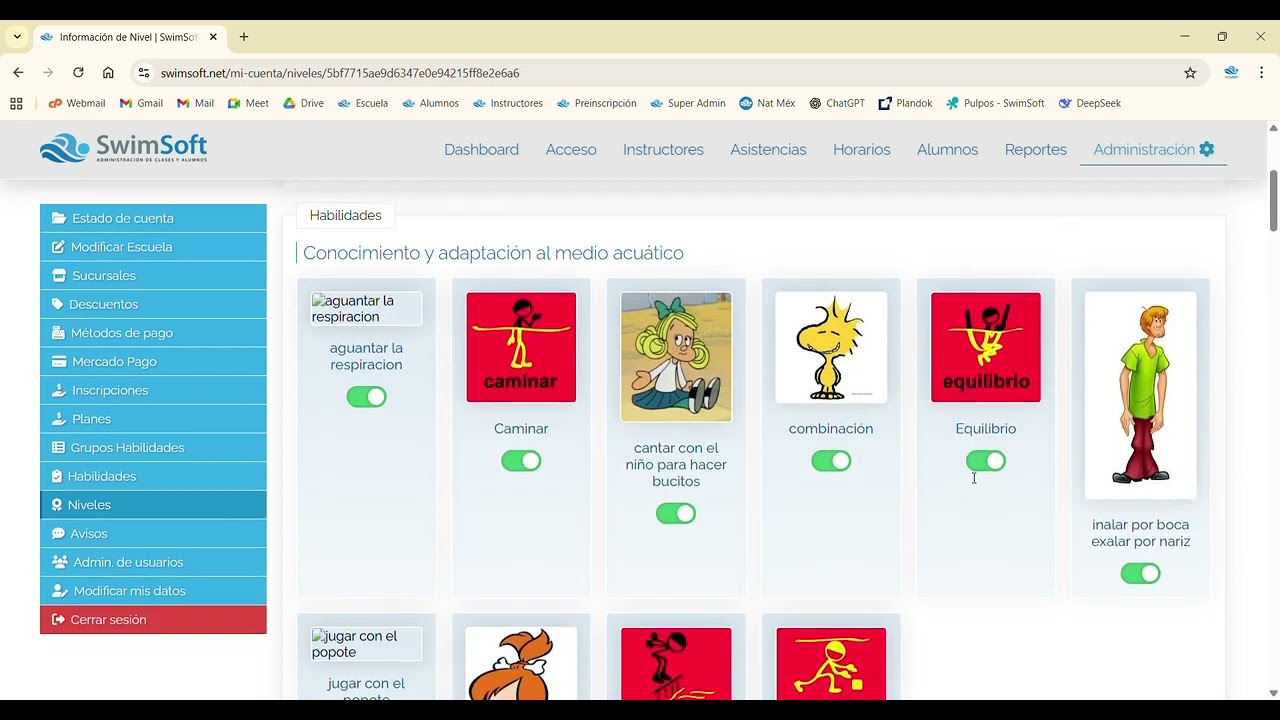Image resolution: width=1280 pixels, height=720 pixels.
Task: Reload the page with refresh icon
Action: (78, 73)
